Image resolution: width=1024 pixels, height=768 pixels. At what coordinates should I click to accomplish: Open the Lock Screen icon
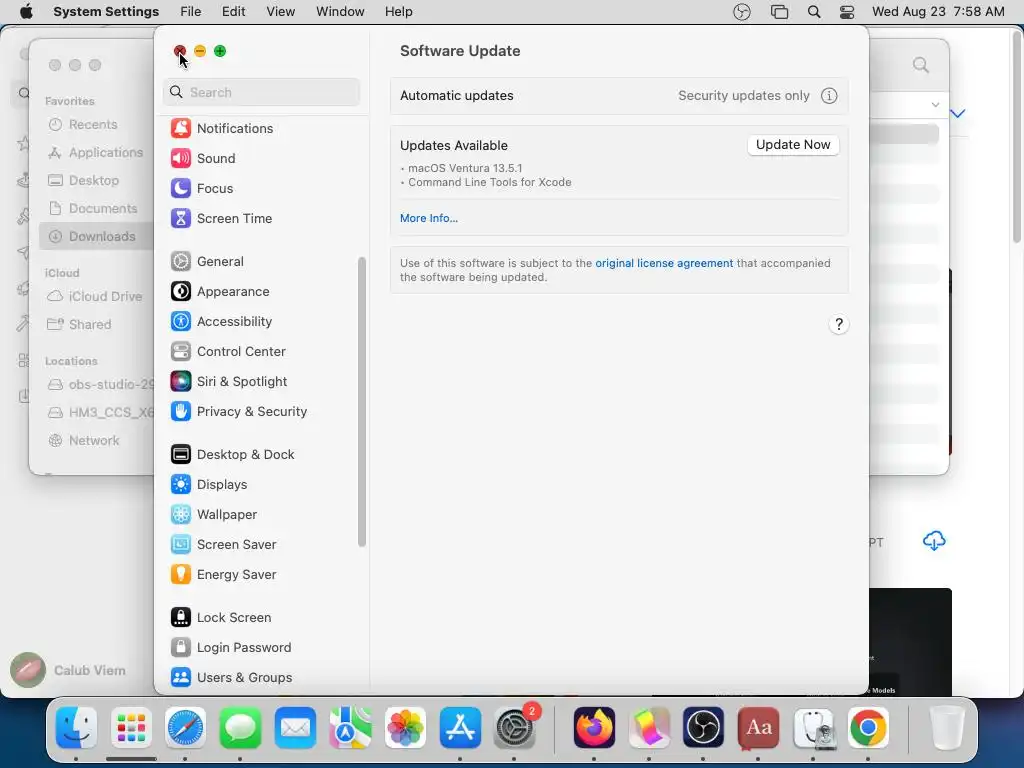coord(181,618)
